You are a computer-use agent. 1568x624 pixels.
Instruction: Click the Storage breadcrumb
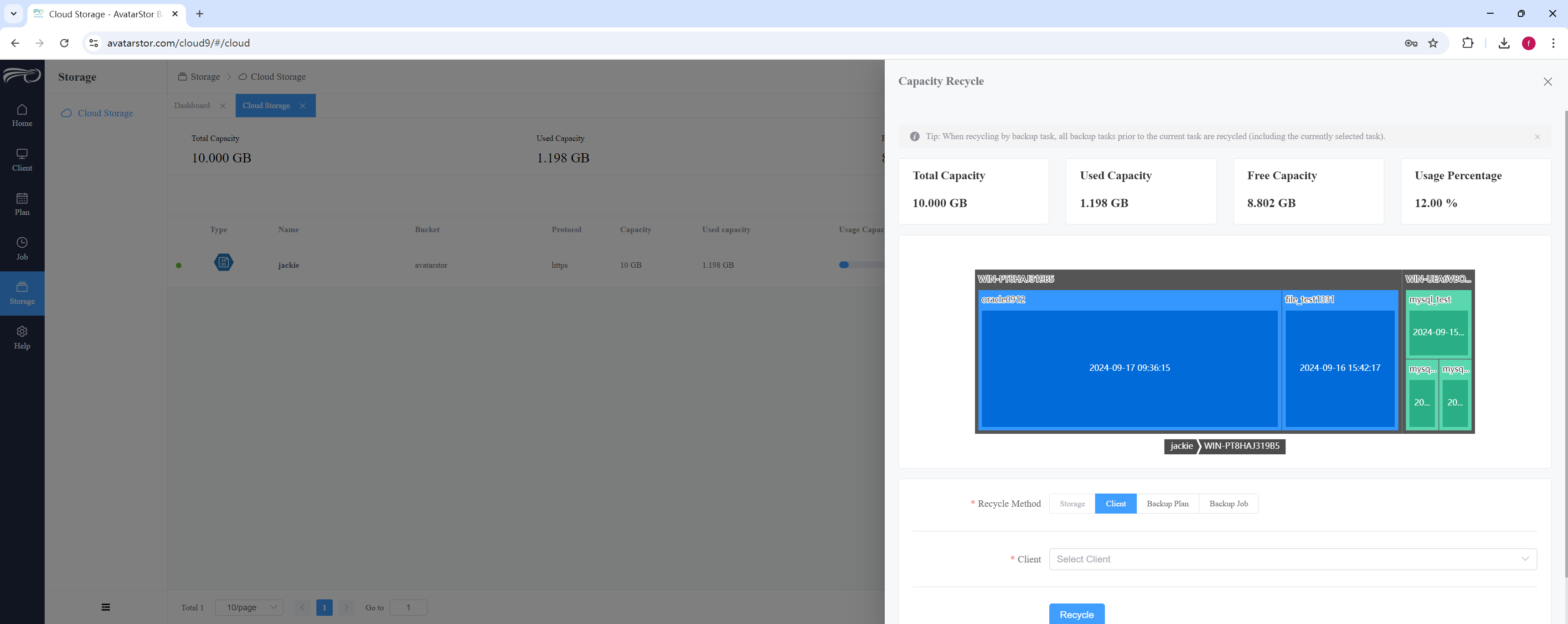coord(199,77)
